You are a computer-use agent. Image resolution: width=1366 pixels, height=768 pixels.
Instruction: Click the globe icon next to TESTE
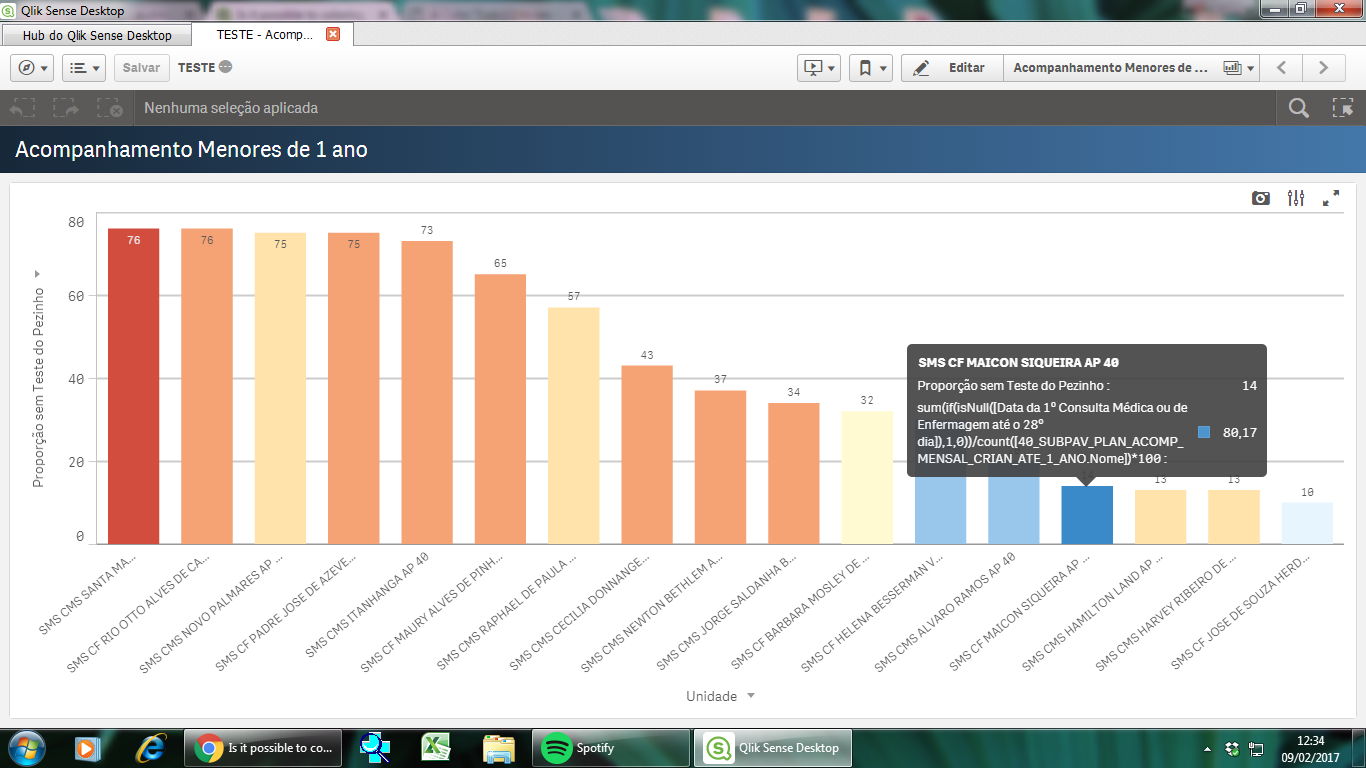point(226,67)
